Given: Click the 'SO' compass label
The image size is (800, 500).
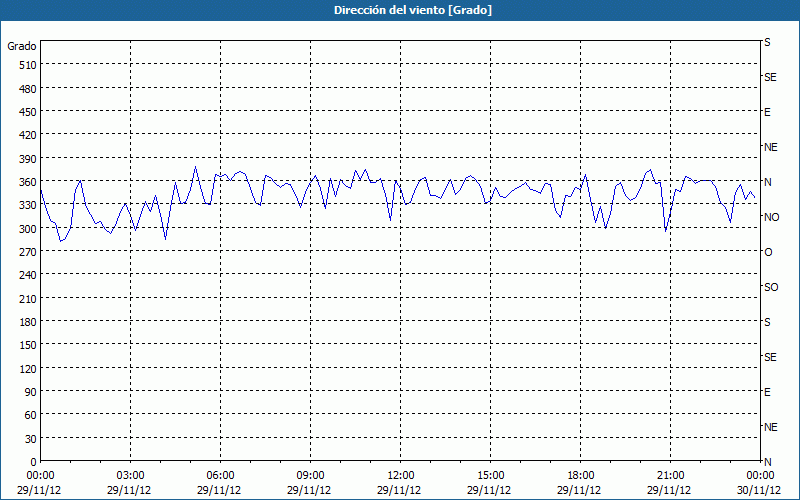Looking at the screenshot, I should 771,287.
